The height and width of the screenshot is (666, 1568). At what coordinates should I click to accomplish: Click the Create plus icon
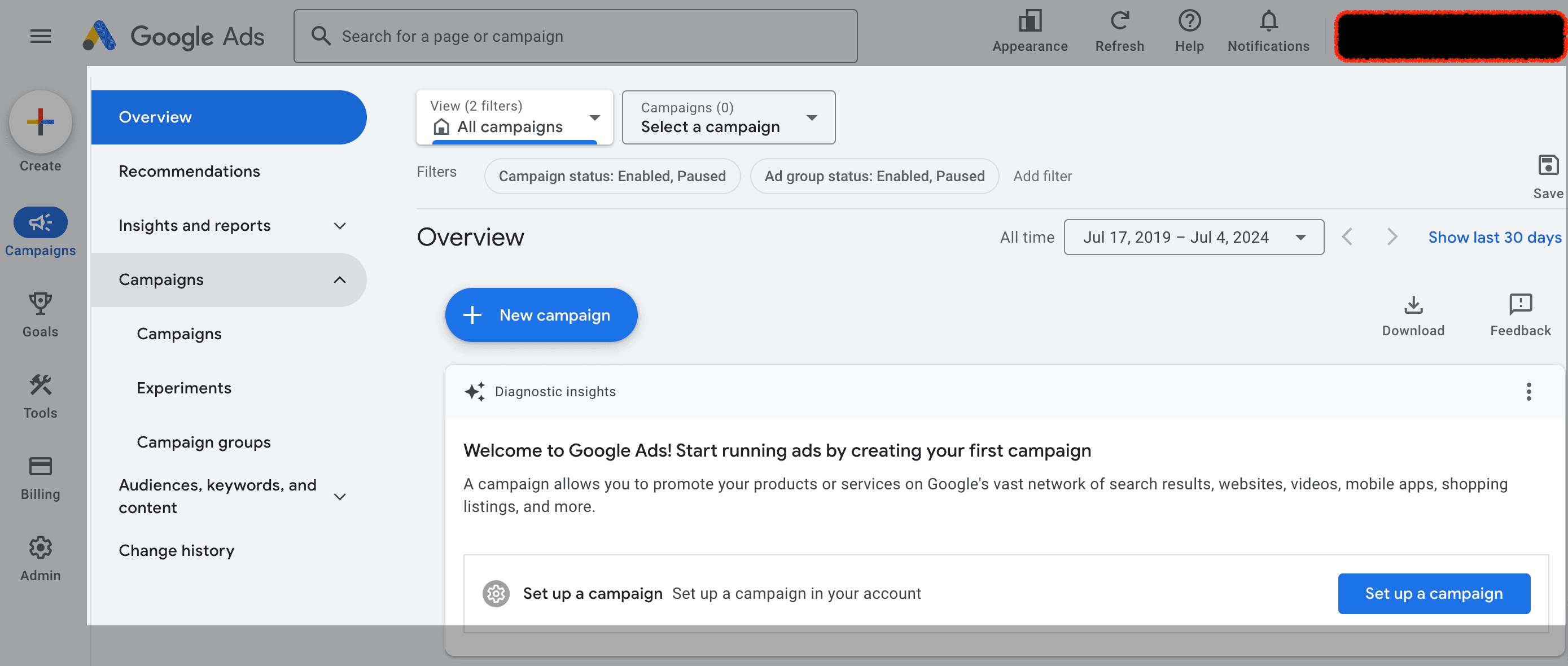(40, 122)
